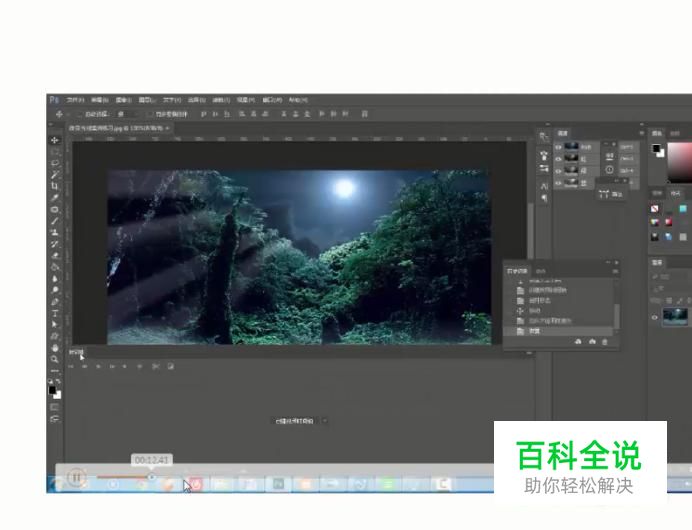Expand the arrow beside Create Video Timeline button
This screenshot has width=692, height=530.
[x=324, y=422]
